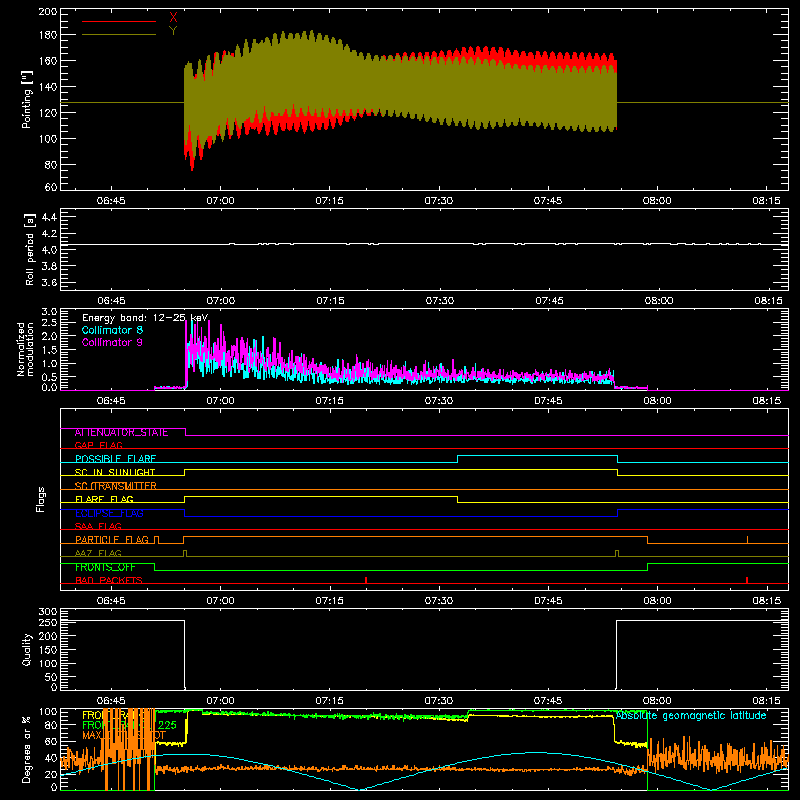
Task: Click the '150' tick on Quality axis
Action: 48,650
